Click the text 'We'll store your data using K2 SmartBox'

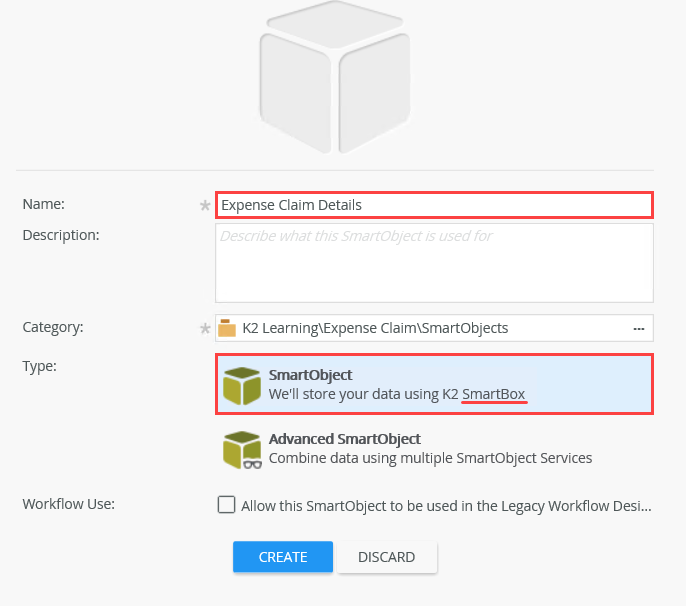397,394
